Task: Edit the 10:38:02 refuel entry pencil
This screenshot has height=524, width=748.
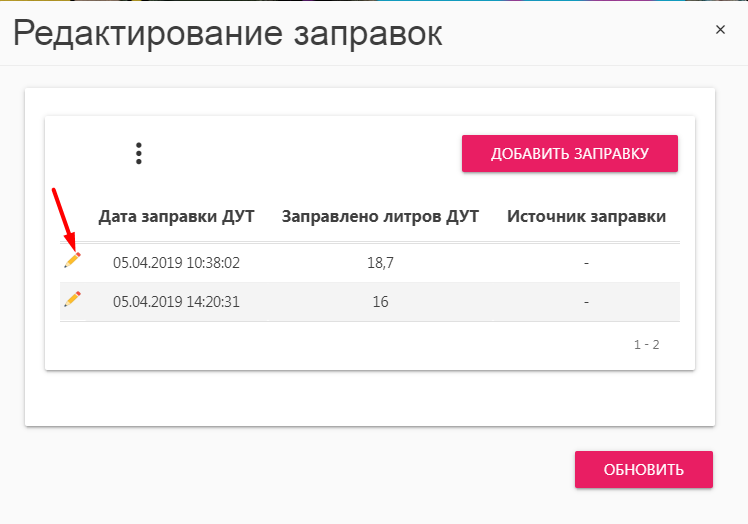Action: coord(73,261)
